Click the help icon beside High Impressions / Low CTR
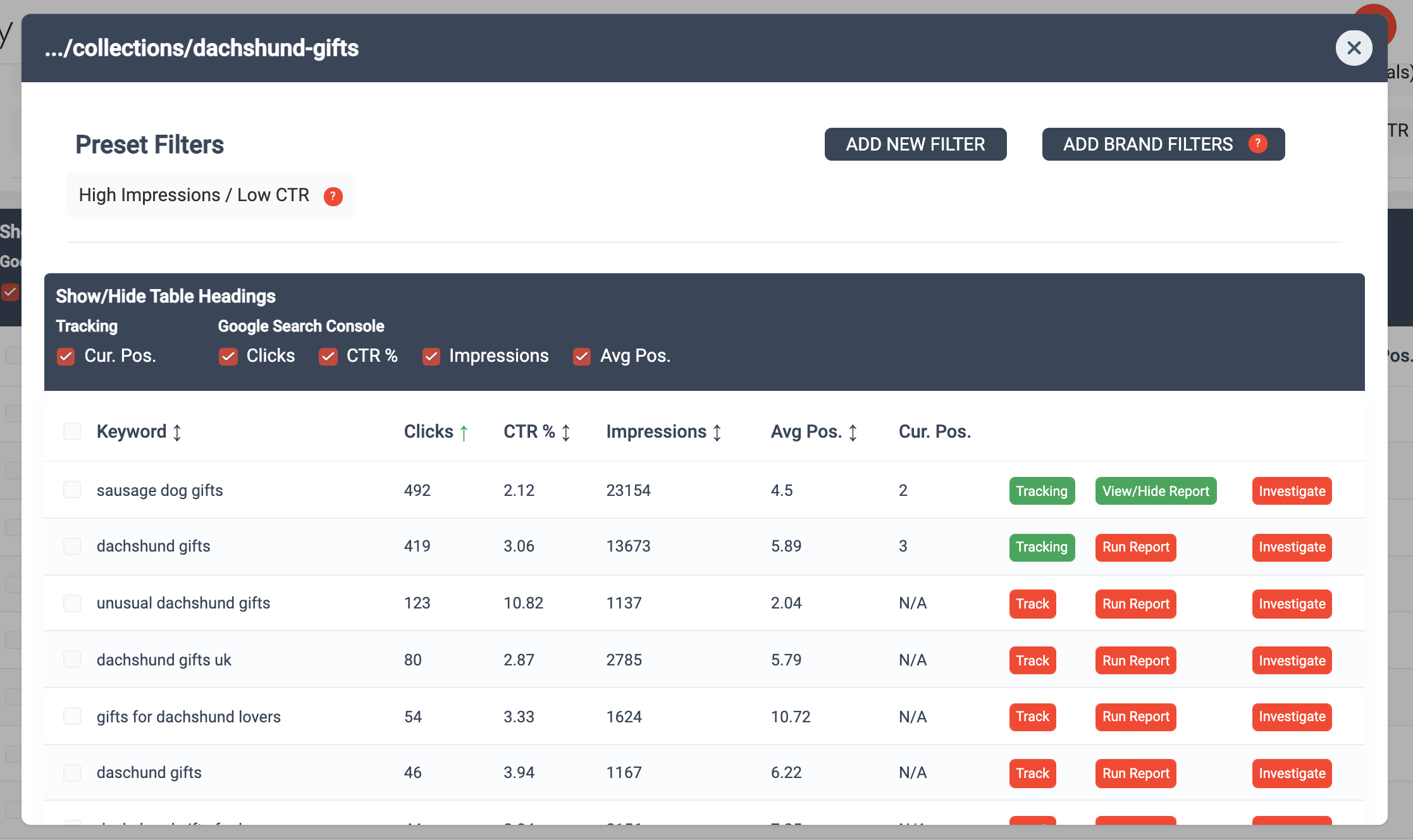 point(333,196)
